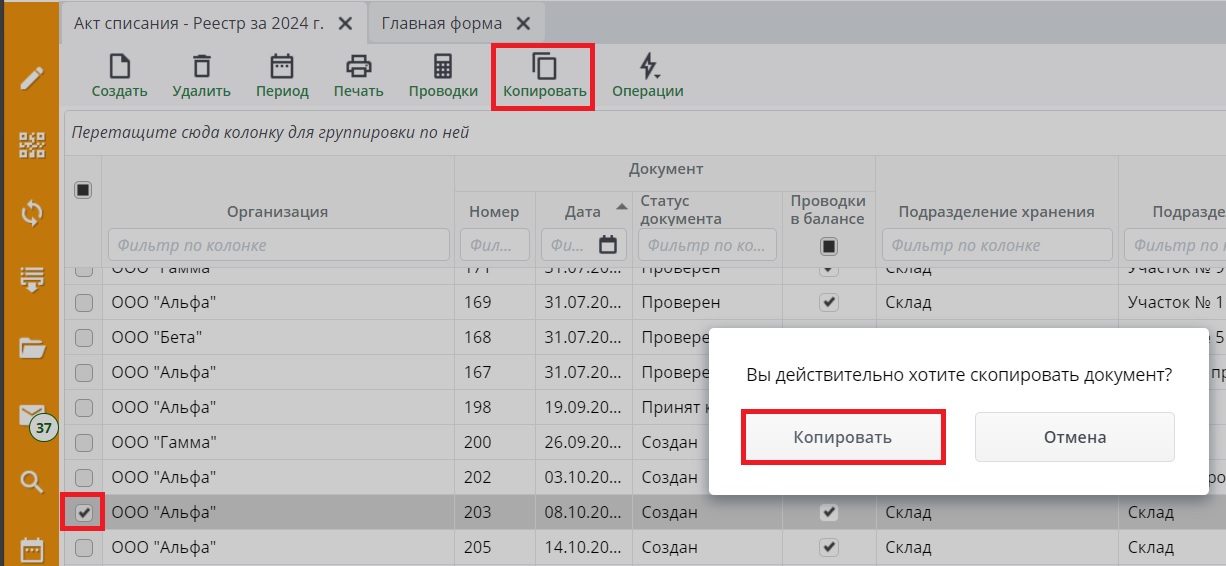Select the Акт списания - Реестр tab
The height and width of the screenshot is (566, 1226).
(198, 23)
